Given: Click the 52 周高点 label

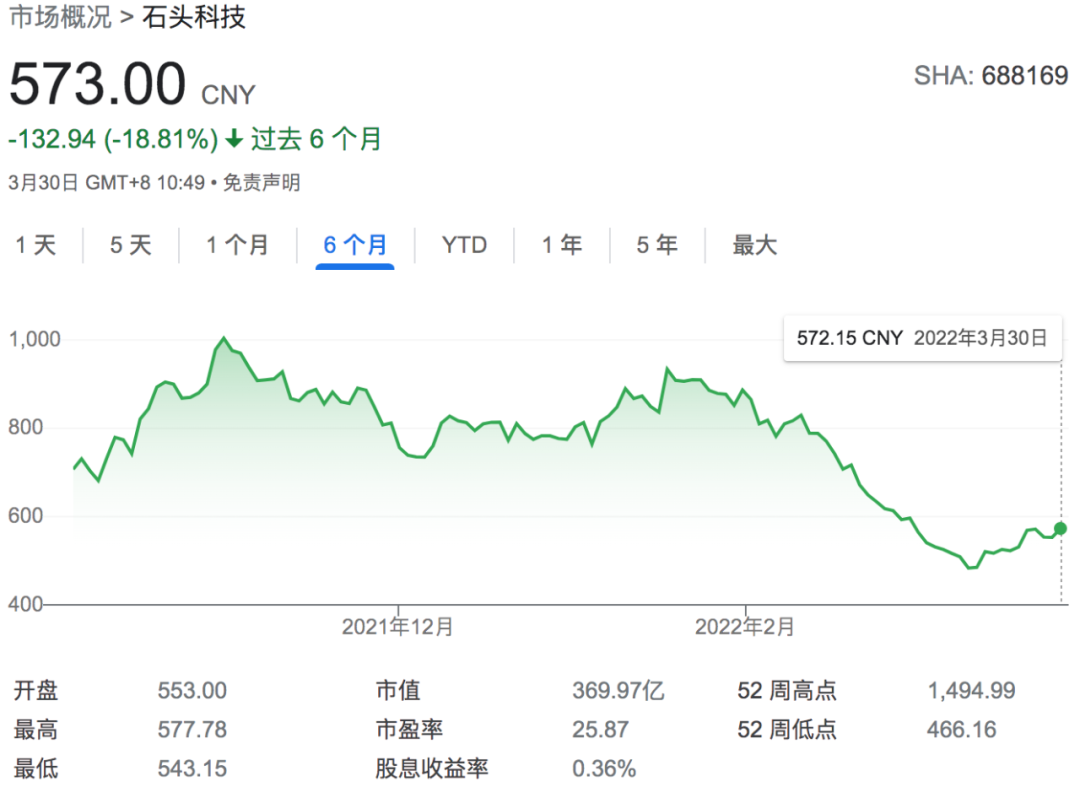Looking at the screenshot, I should click(x=787, y=691).
